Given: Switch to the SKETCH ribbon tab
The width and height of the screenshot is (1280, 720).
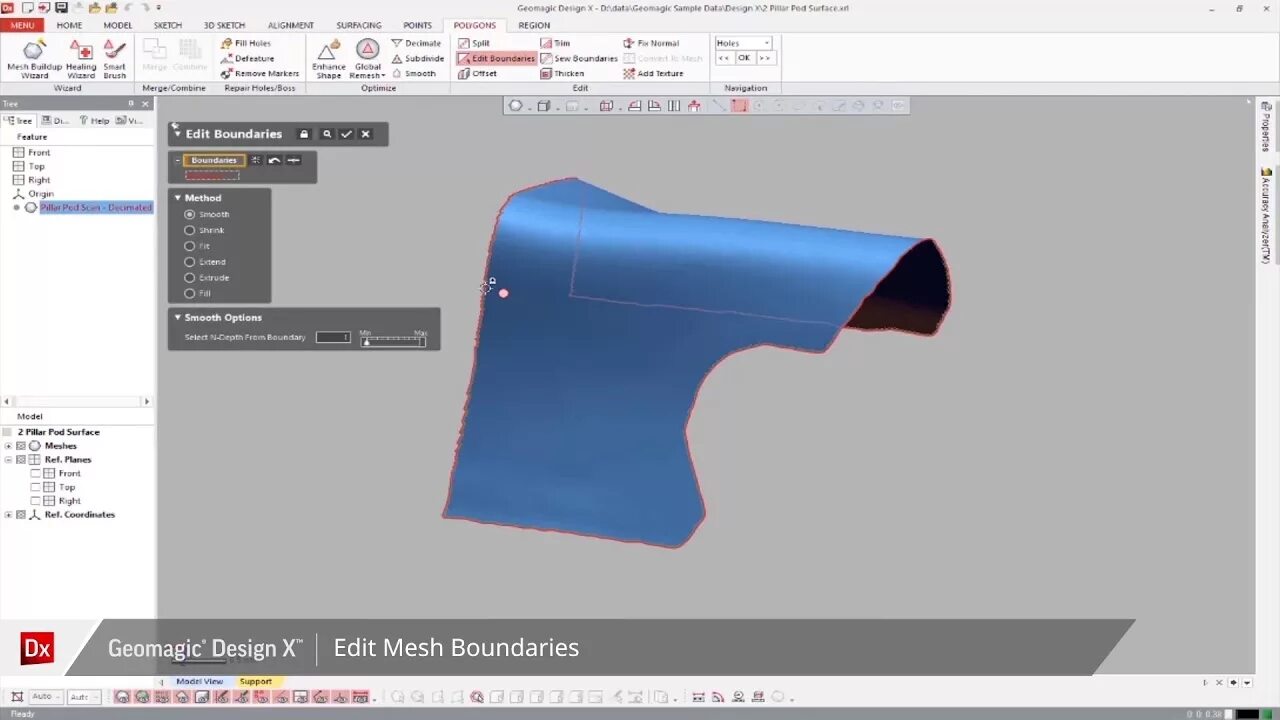Looking at the screenshot, I should tap(168, 25).
